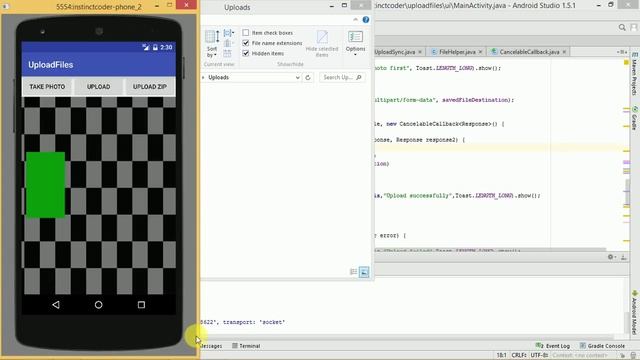Screen dimensions: 640x360
Task: Open the Gradle Console
Action: (x=602, y=346)
